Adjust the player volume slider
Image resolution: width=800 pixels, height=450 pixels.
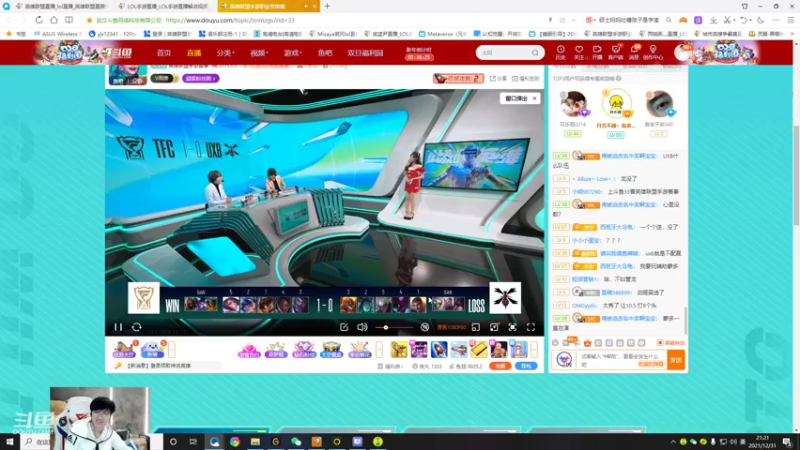394,327
